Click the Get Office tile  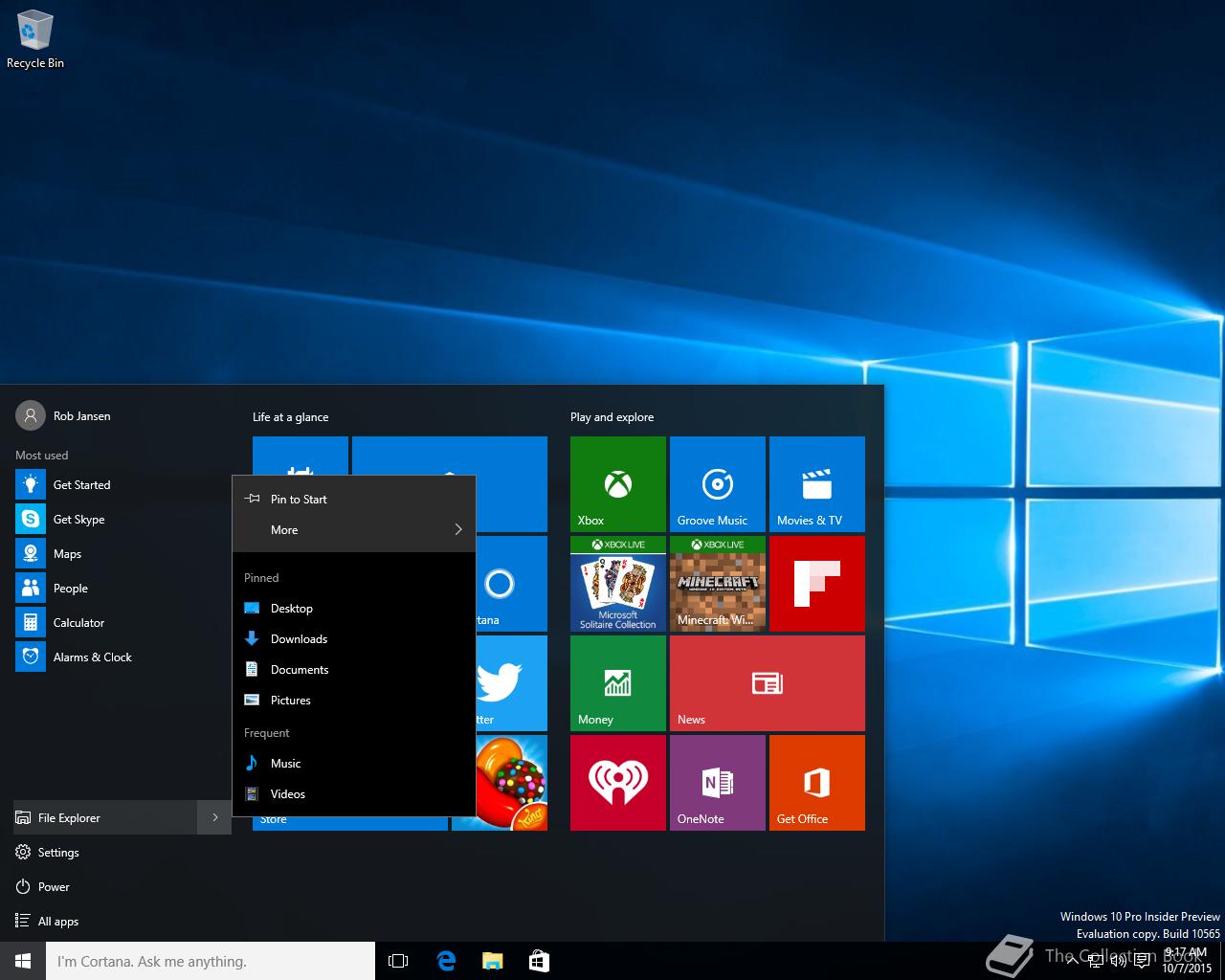pyautogui.click(x=817, y=783)
